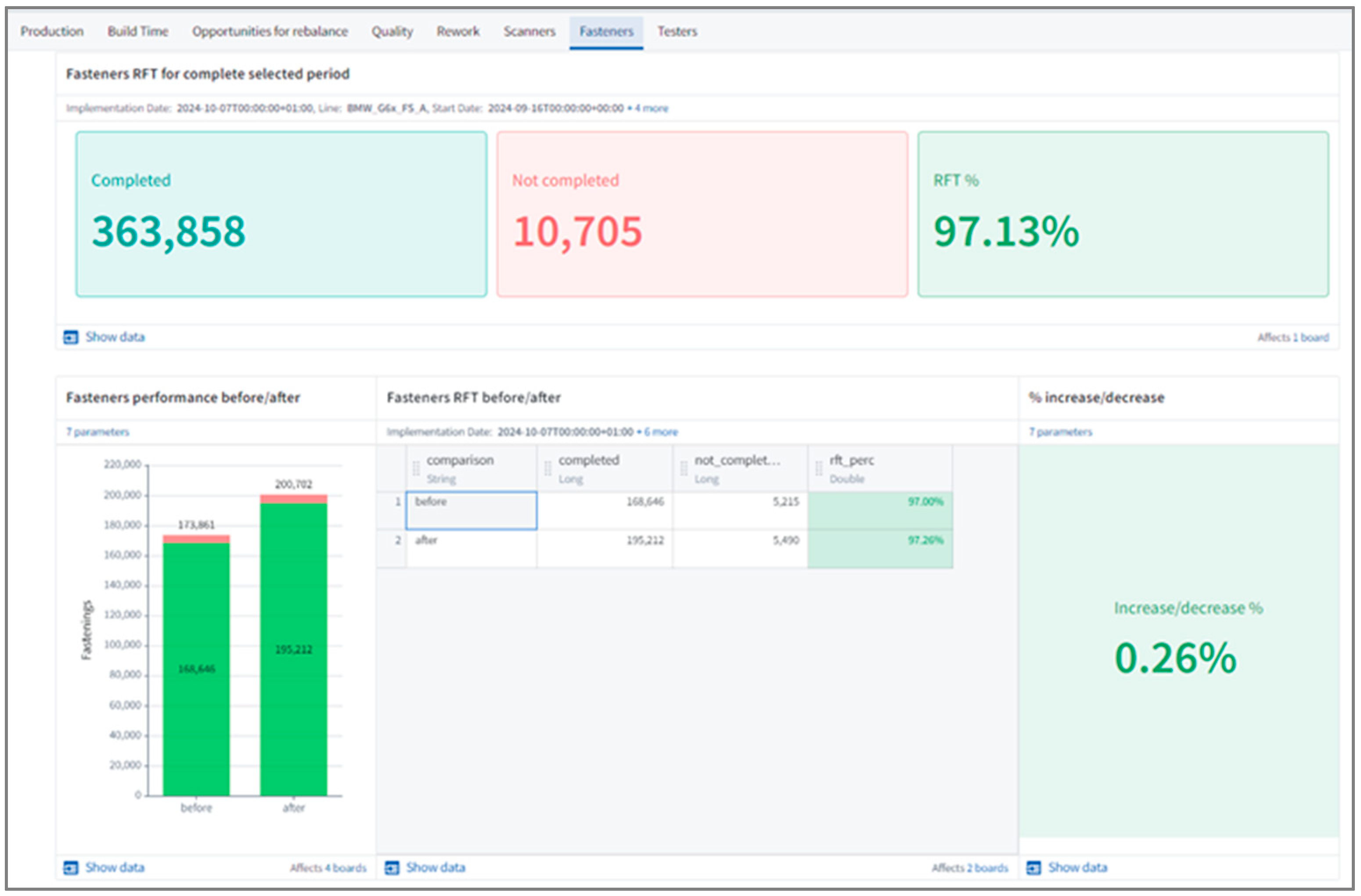Click the rft_perc column drag handle

pyautogui.click(x=818, y=469)
